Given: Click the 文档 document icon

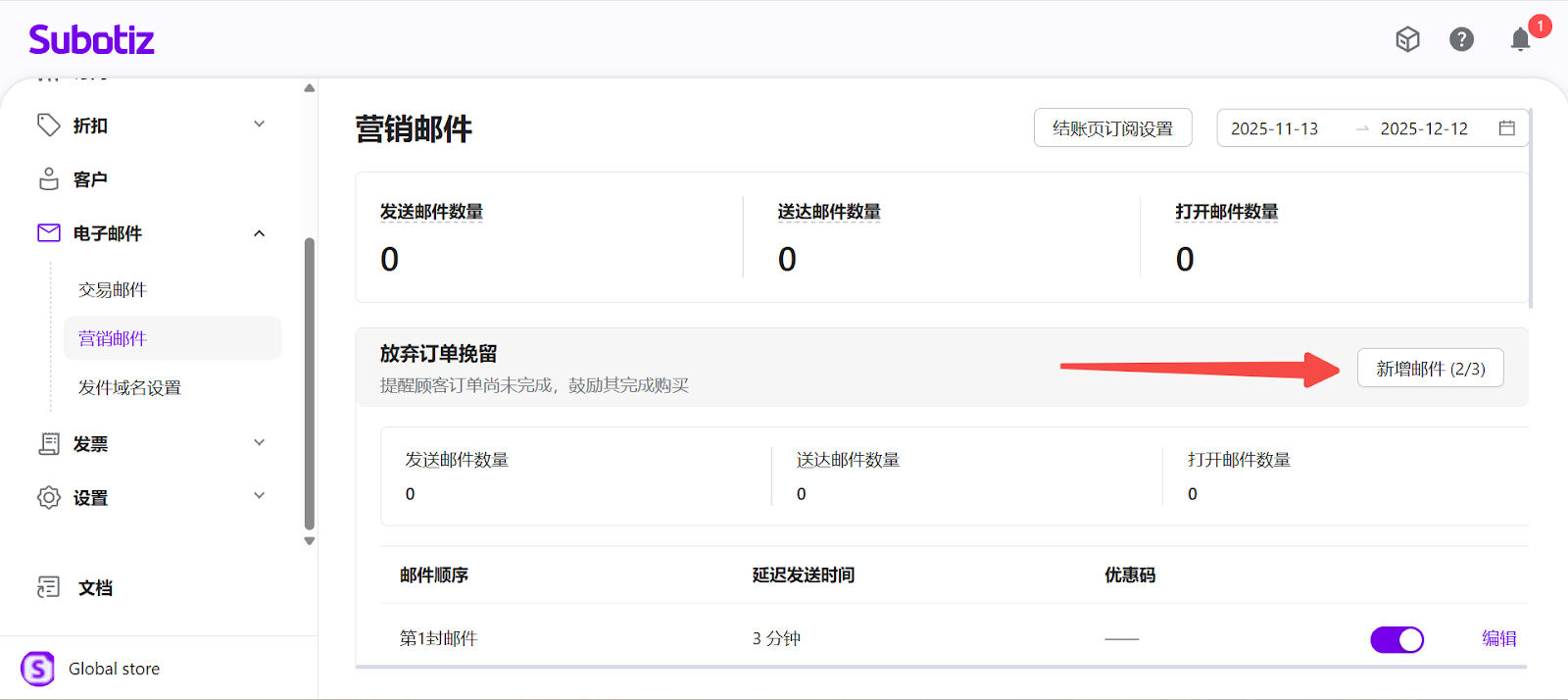Looking at the screenshot, I should (48, 587).
